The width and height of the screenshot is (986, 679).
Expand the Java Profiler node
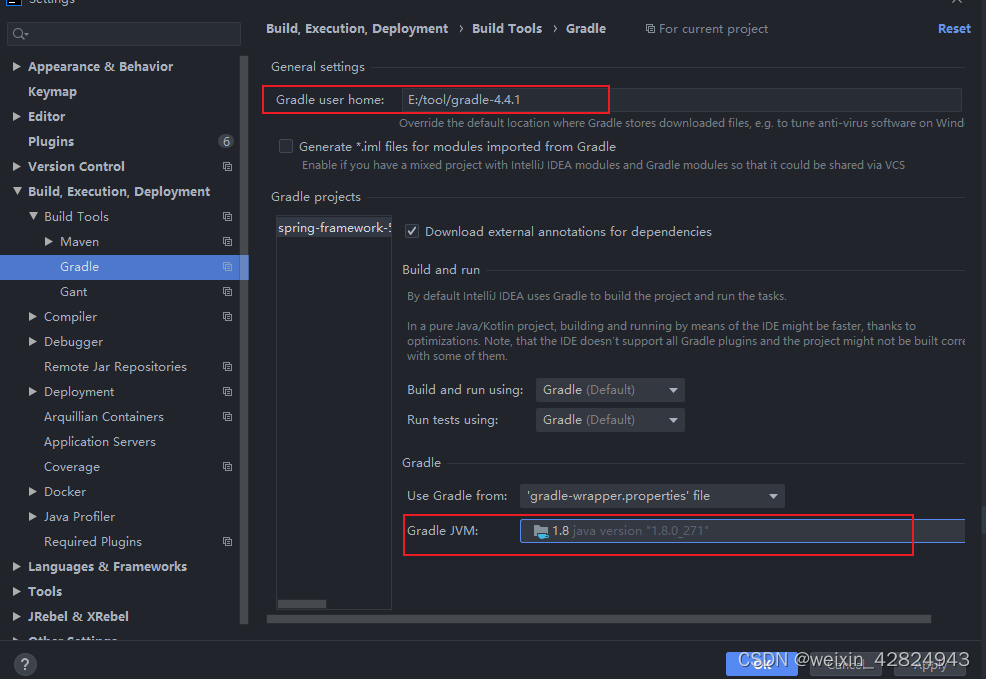(33, 517)
